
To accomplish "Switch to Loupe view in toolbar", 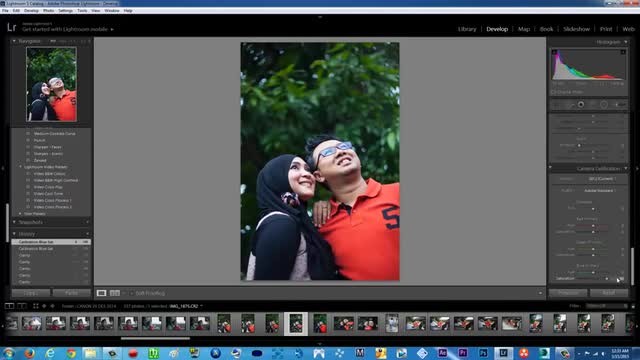I will (x=101, y=293).
